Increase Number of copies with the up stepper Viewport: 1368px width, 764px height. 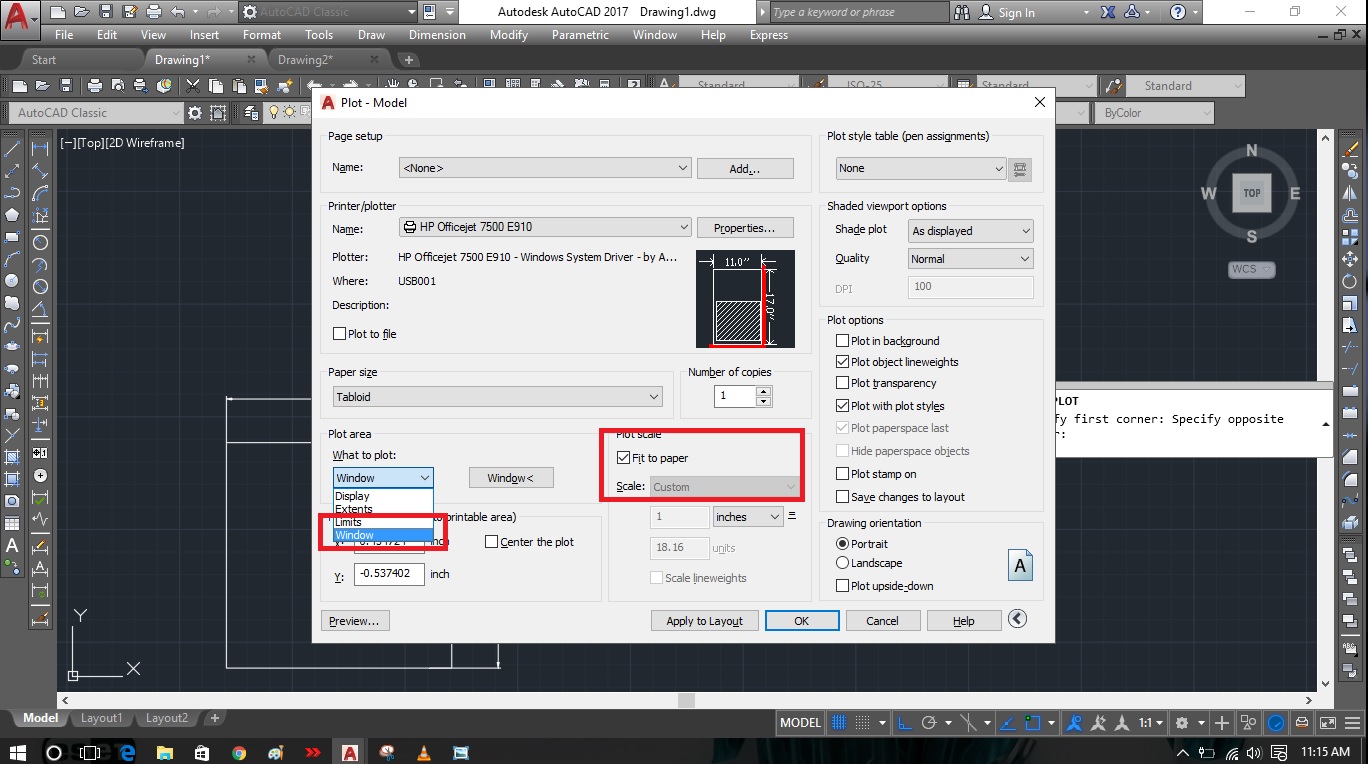pyautogui.click(x=762, y=391)
